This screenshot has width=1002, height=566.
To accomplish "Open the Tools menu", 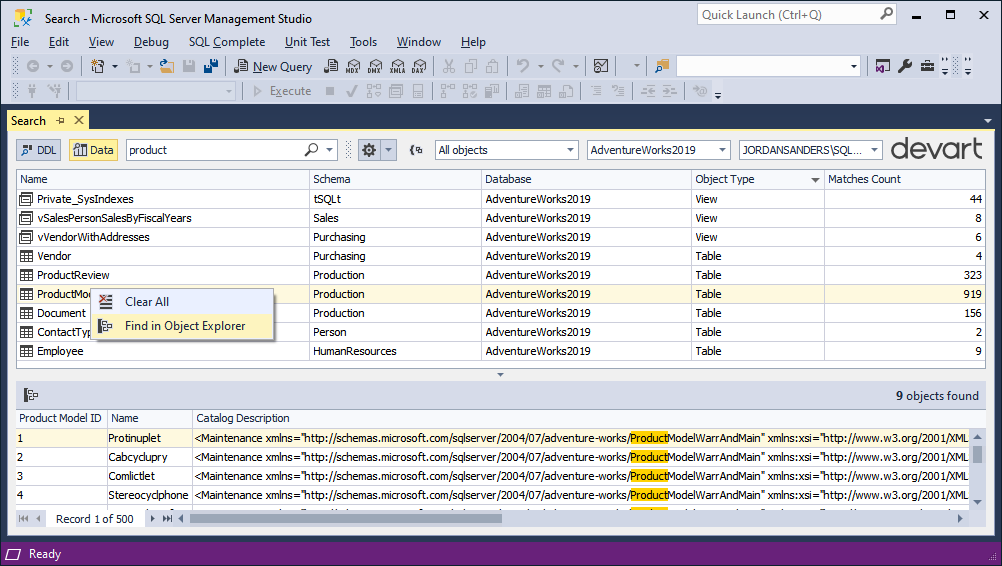I will [363, 42].
